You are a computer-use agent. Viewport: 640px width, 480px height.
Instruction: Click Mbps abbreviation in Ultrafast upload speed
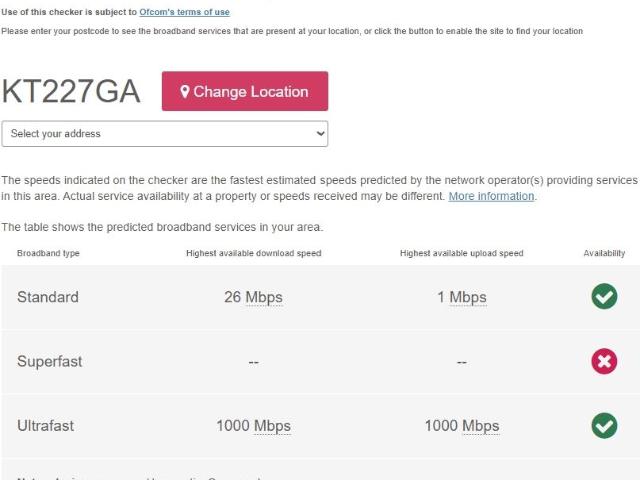coord(480,426)
